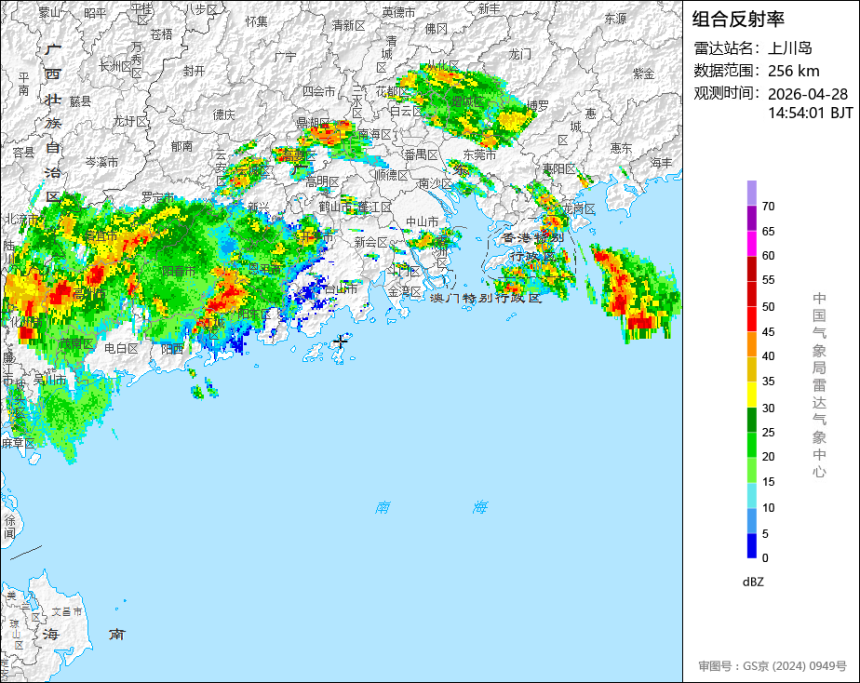This screenshot has width=860, height=683.
Task: Click the 台山市 map label
Action: (341, 289)
